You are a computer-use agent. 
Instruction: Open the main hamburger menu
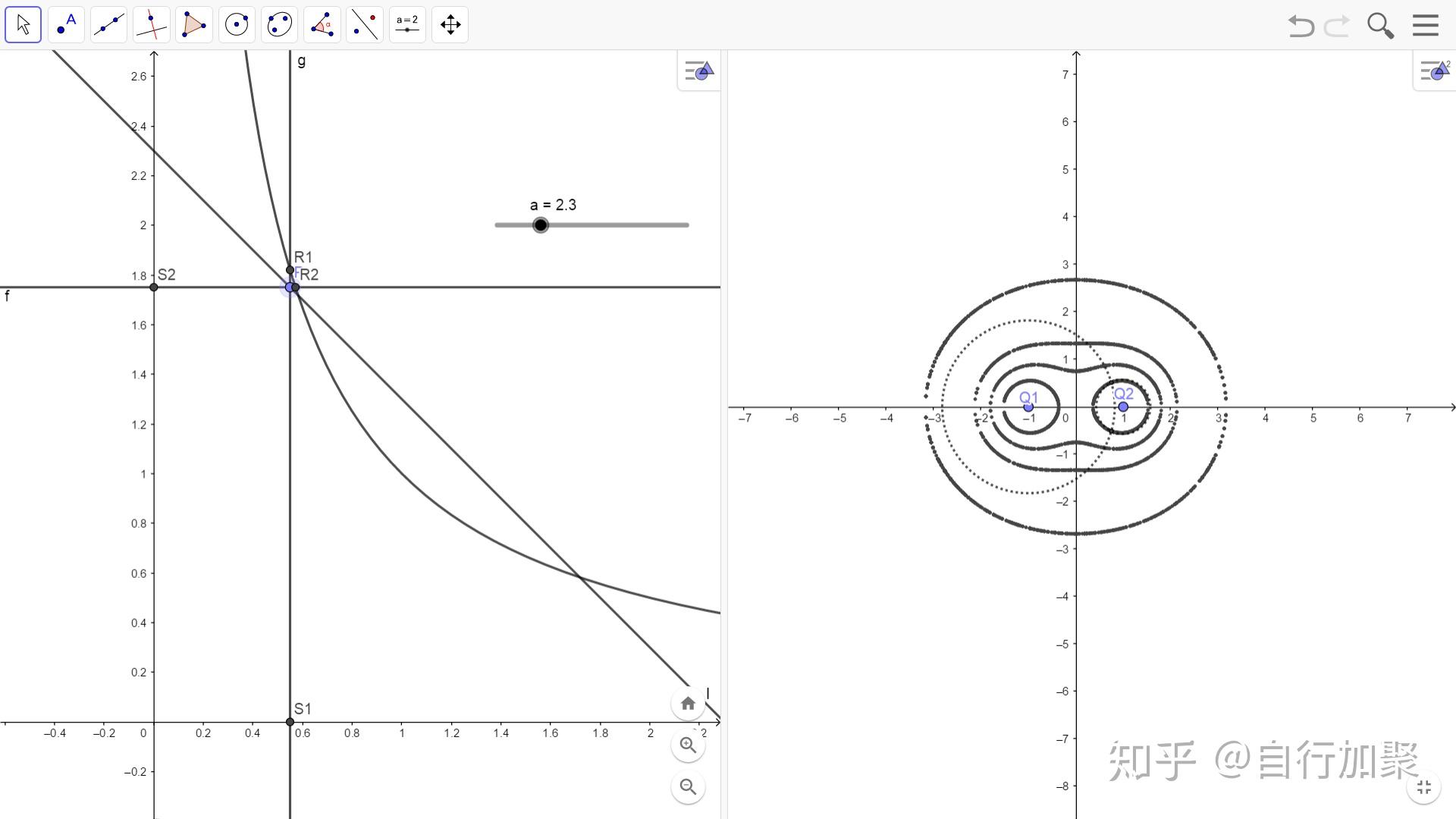point(1426,26)
